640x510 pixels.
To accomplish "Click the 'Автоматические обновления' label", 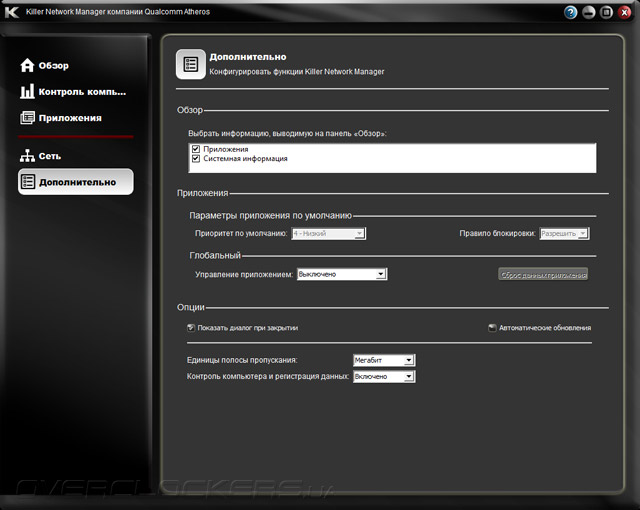I will pos(545,328).
